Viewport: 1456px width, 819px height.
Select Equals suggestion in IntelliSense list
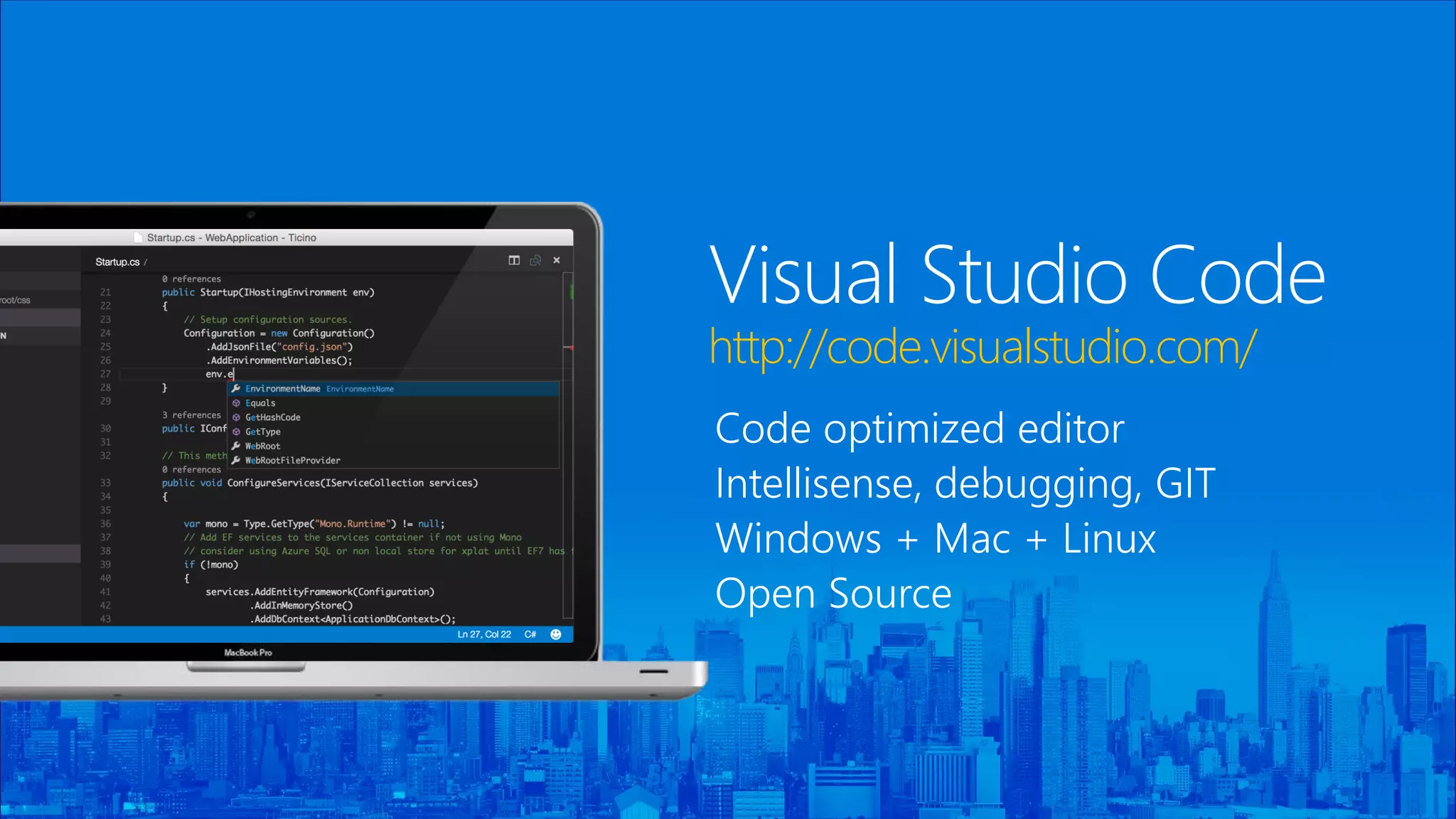[393, 403]
